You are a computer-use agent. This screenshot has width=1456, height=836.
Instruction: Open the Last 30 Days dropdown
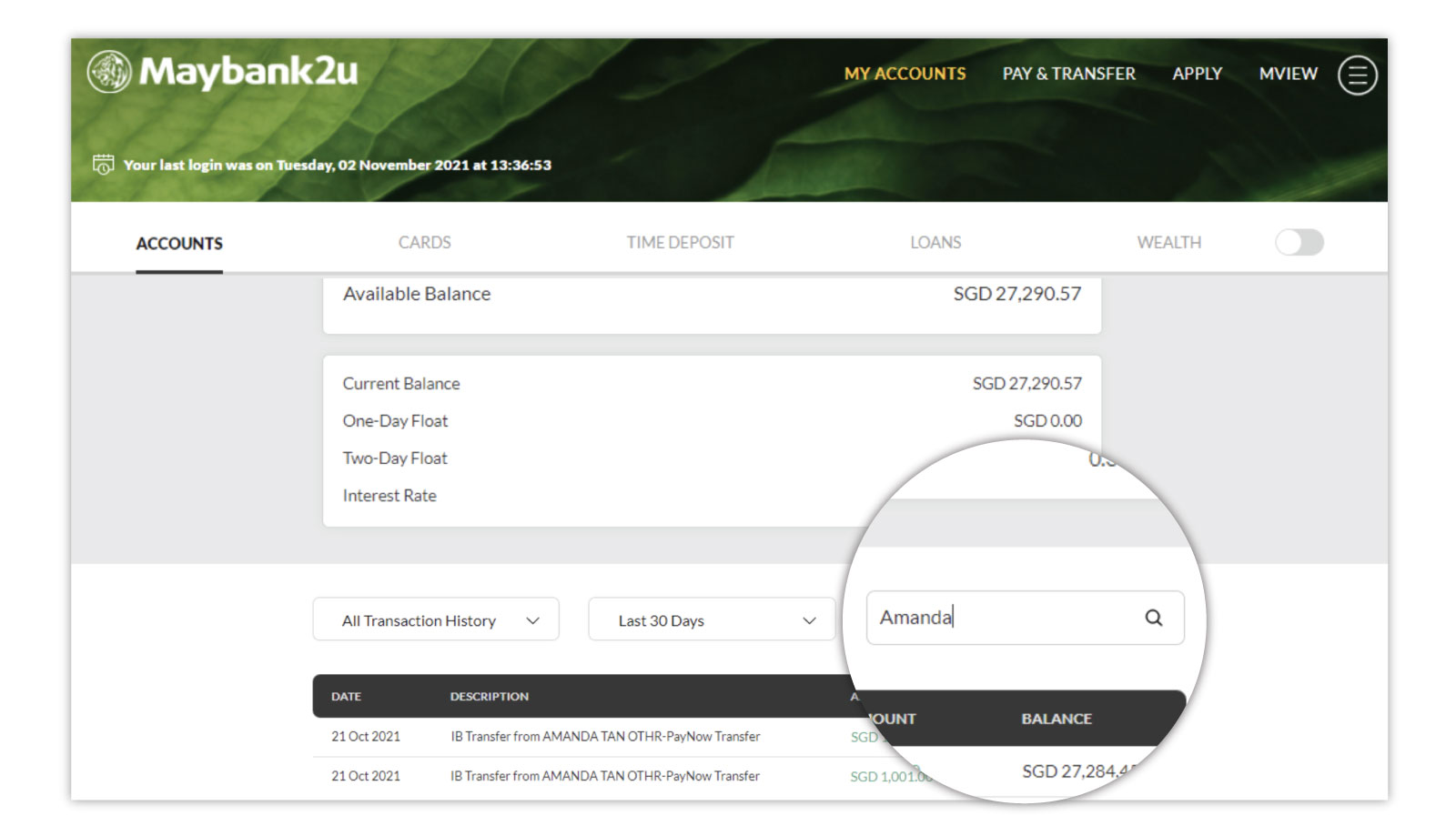pyautogui.click(x=712, y=619)
